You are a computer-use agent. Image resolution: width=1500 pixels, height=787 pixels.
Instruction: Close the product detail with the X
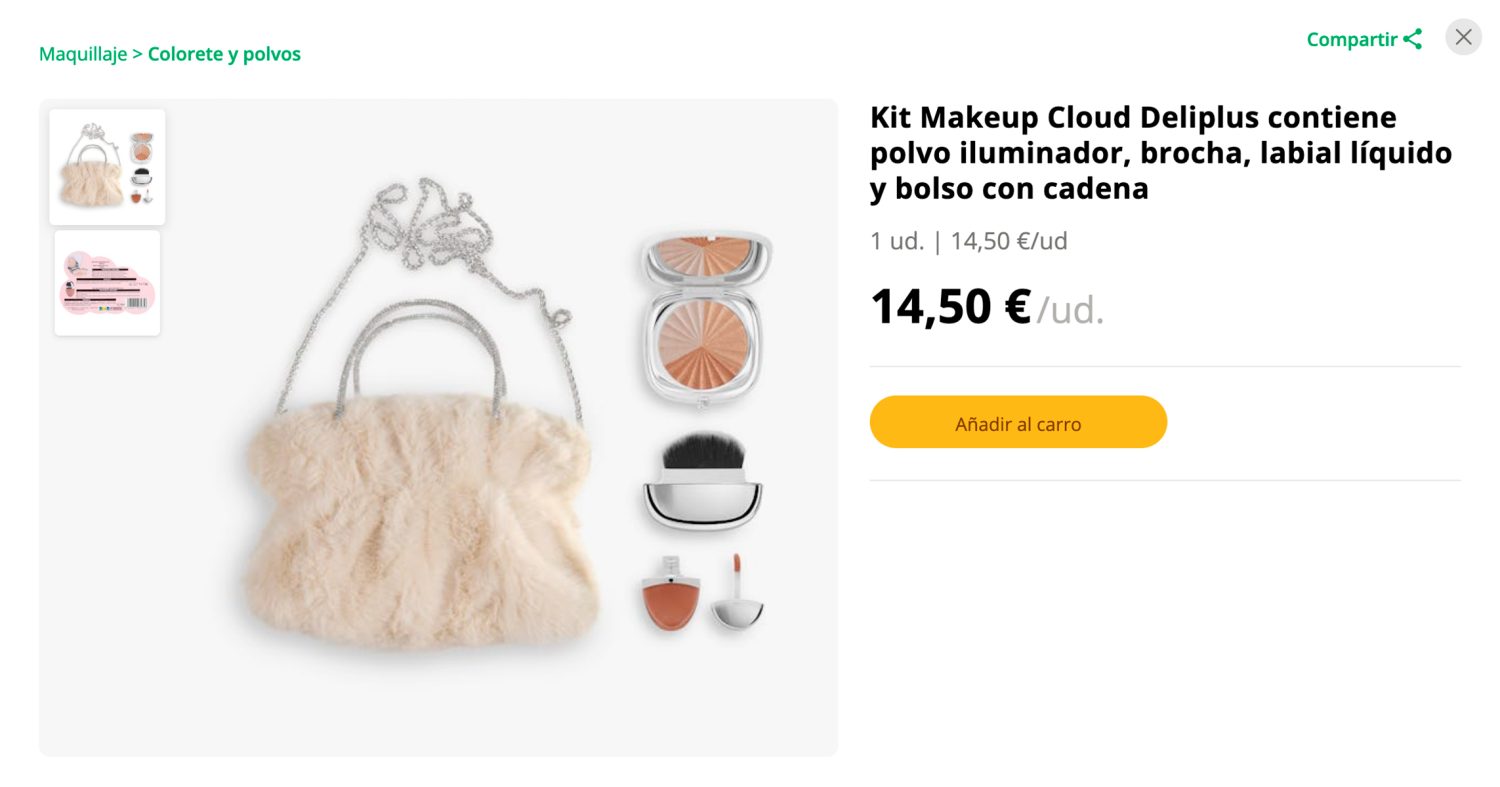(1463, 37)
